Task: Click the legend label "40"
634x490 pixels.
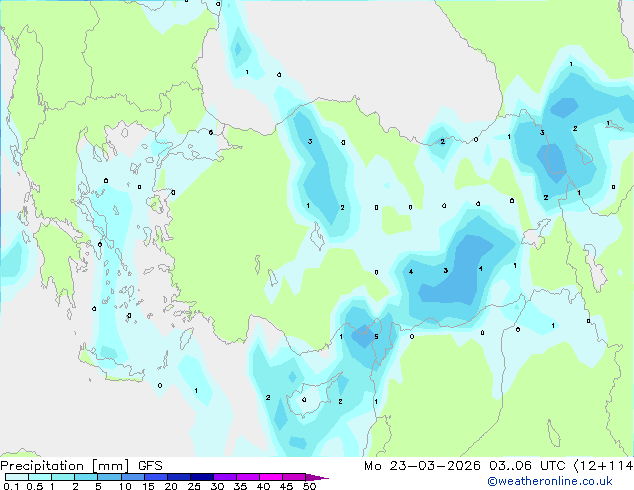Action: 263,486
